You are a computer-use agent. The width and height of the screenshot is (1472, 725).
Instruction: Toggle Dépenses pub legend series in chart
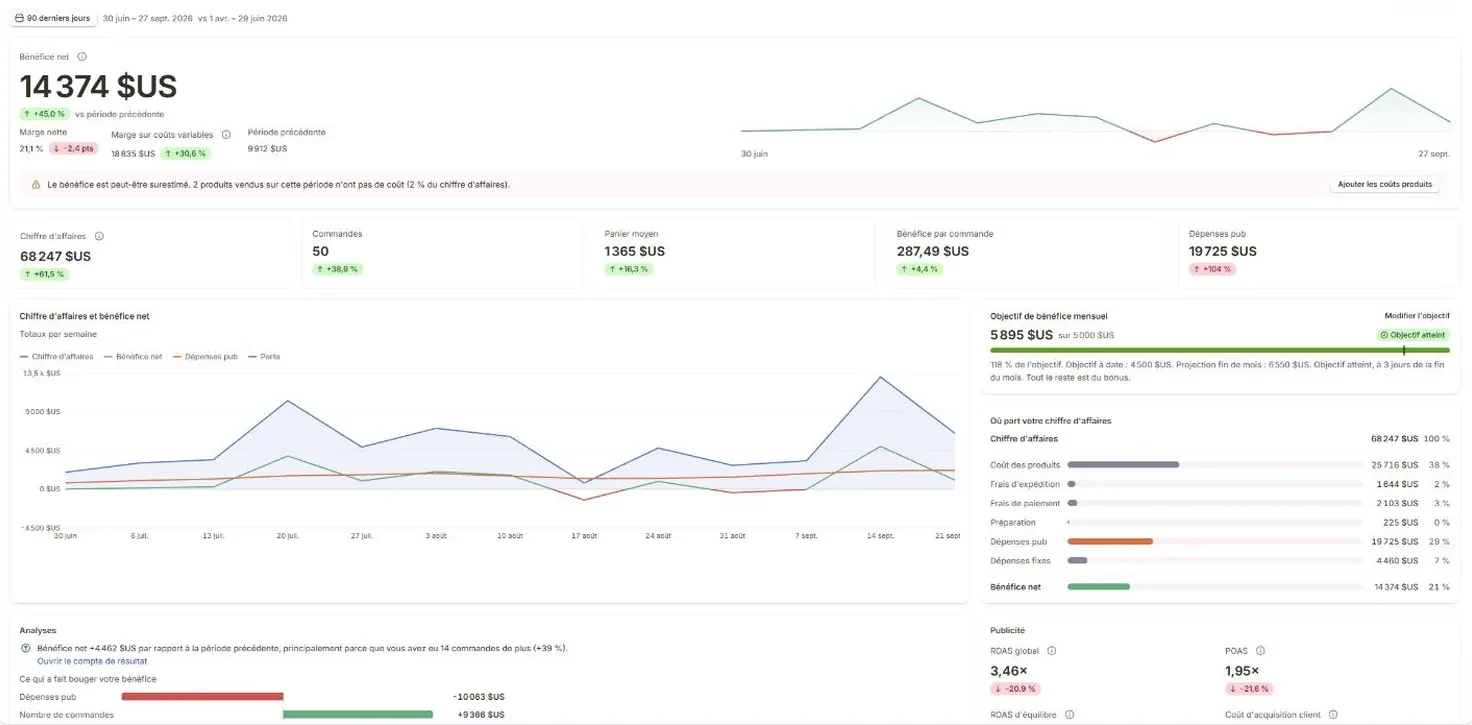[x=205, y=356]
